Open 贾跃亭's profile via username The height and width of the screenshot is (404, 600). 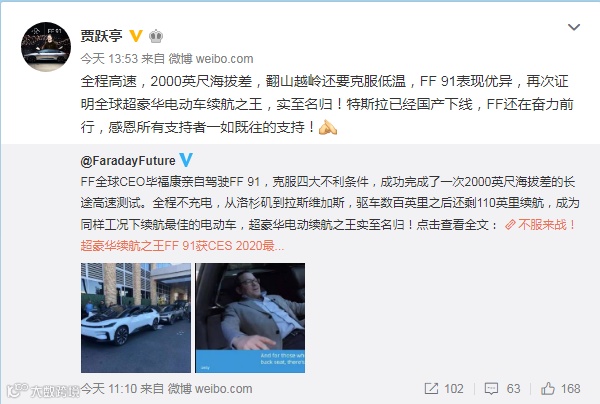pos(101,36)
